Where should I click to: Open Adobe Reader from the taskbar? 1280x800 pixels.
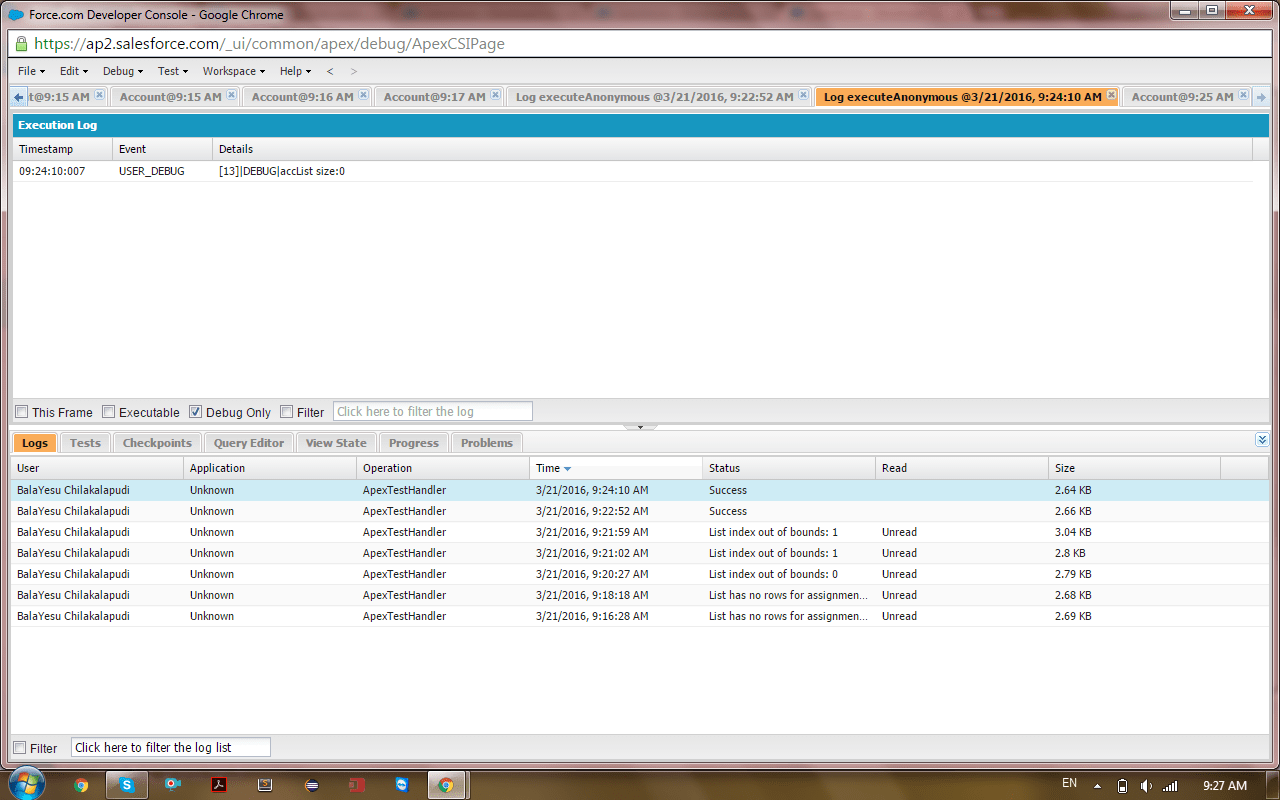pos(219,785)
